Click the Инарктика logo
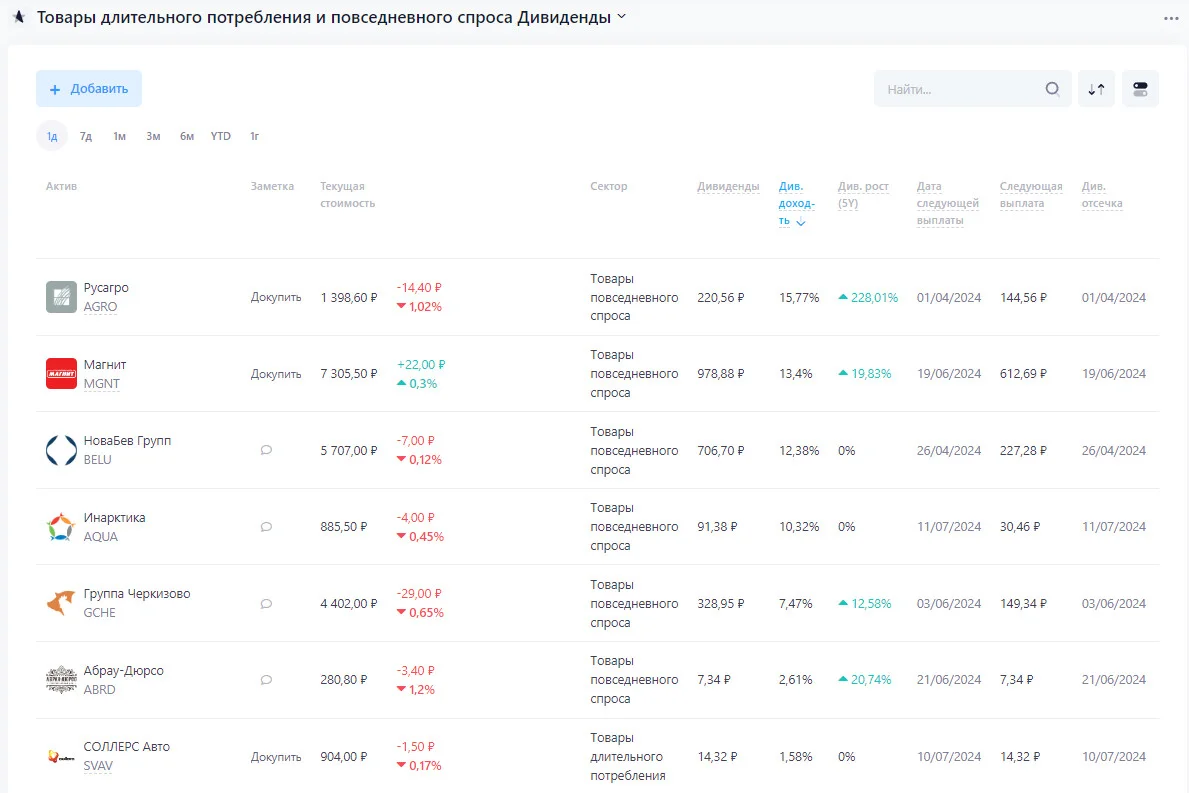The image size is (1189, 793). click(x=61, y=527)
